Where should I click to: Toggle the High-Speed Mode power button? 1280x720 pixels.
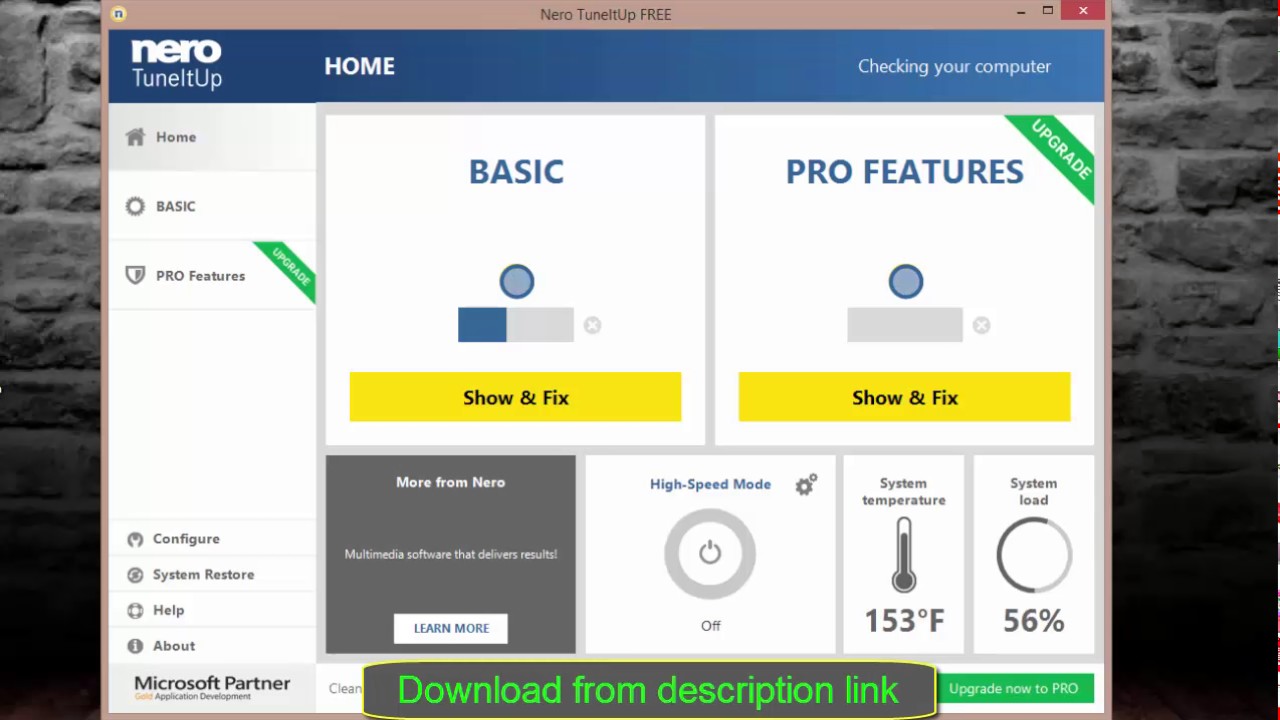(x=710, y=553)
